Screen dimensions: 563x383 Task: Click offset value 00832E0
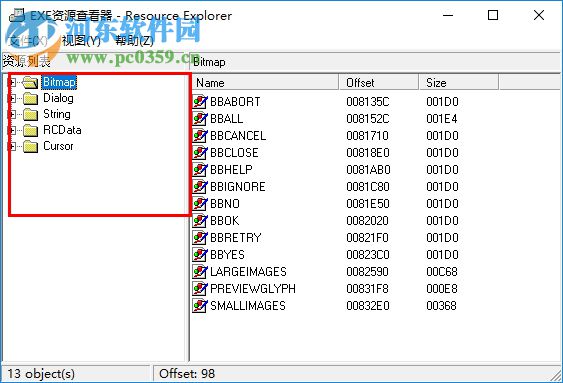(368, 305)
